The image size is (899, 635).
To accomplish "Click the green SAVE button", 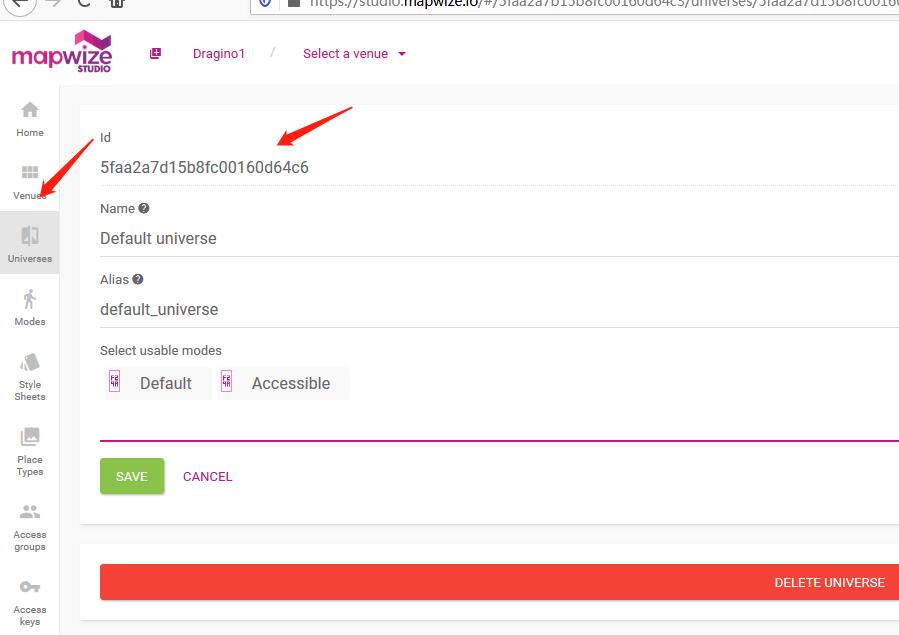I will coord(132,476).
